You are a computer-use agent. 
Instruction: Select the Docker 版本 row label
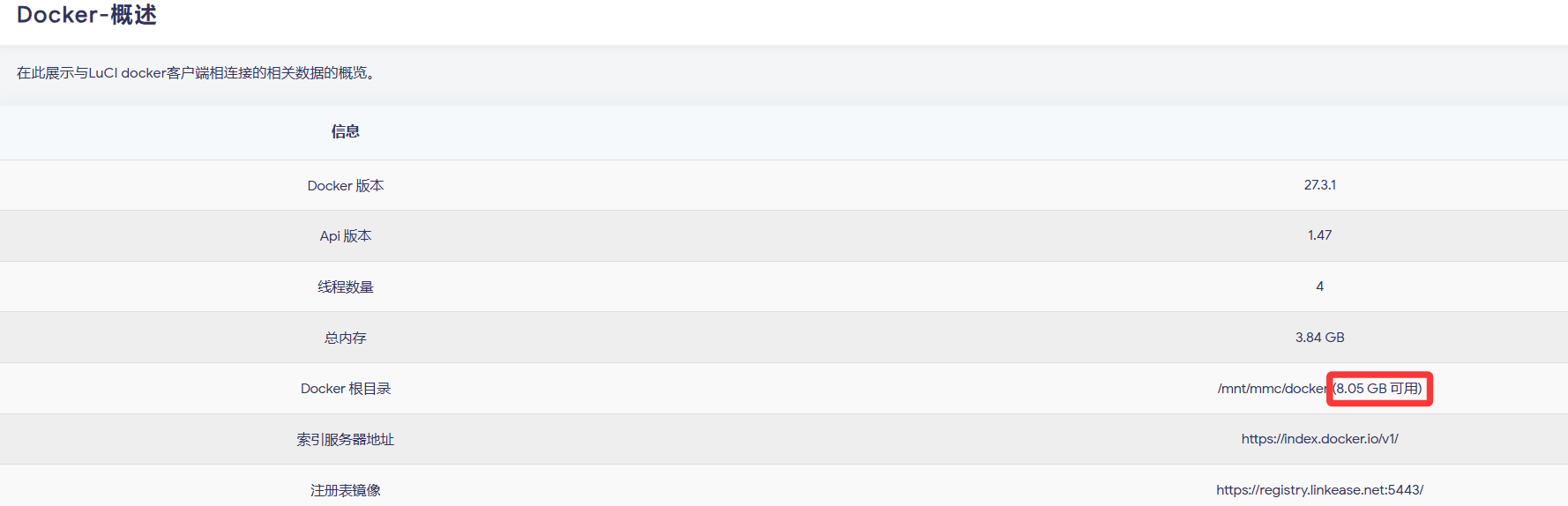click(345, 186)
